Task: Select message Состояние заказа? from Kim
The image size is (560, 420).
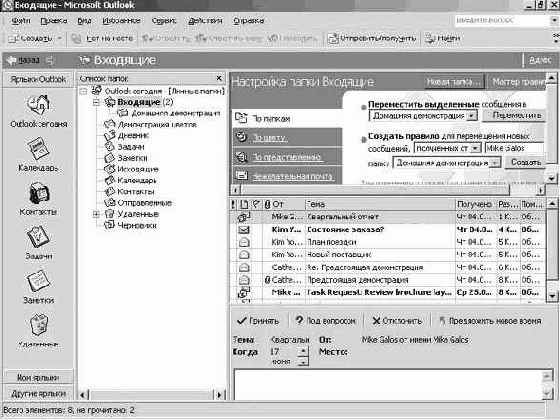Action: tap(388, 229)
